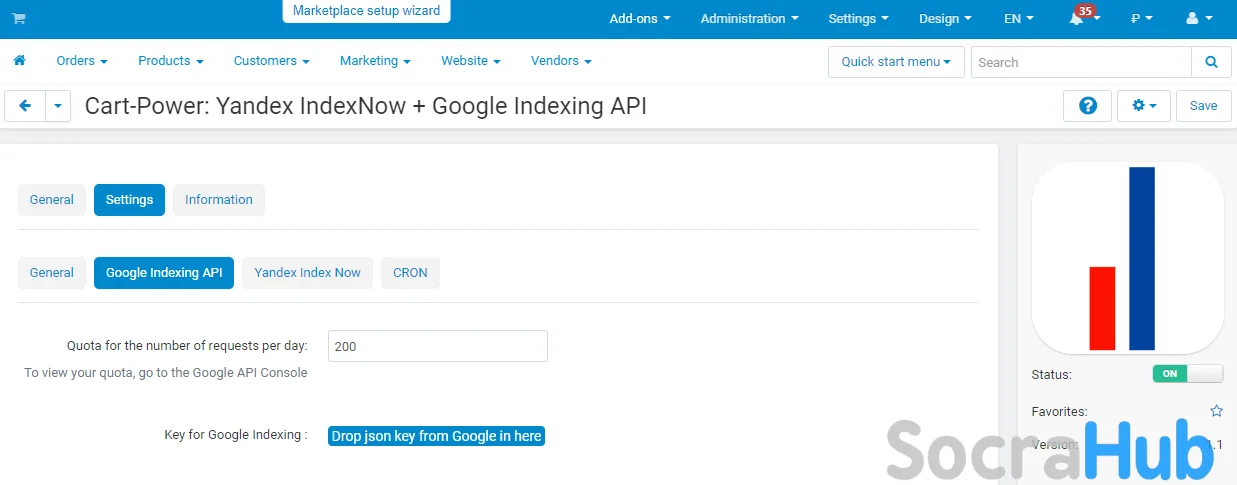Go to the home dashboard icon
Screen dimensions: 1237x485
(19, 61)
